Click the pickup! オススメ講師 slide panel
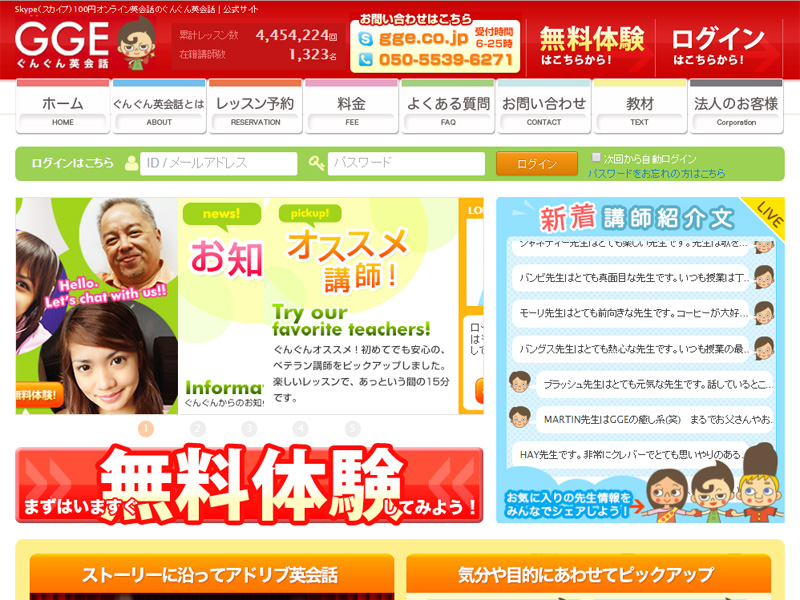This screenshot has width=800, height=600. [x=361, y=306]
